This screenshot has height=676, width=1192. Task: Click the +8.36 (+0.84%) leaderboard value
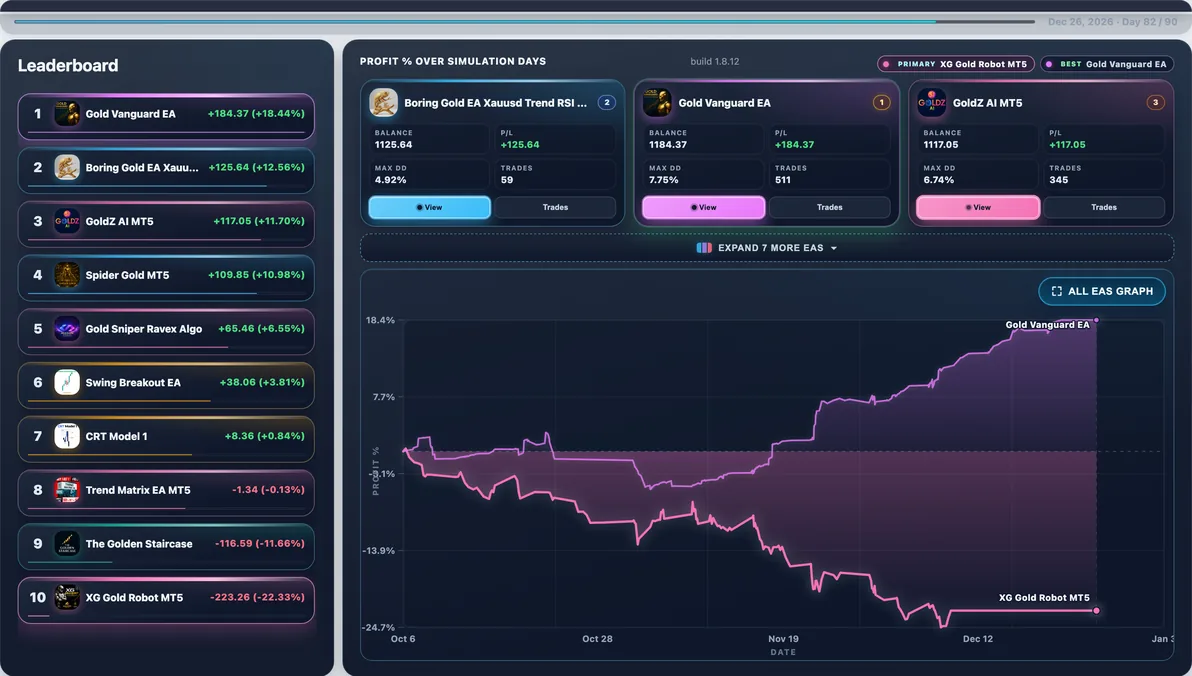pyautogui.click(x=265, y=436)
